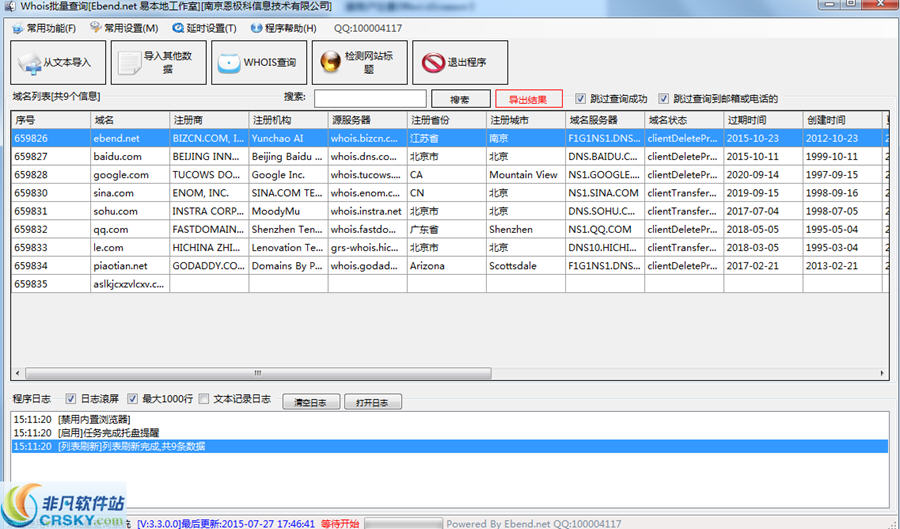Click the 源服务器 column header

[367, 120]
